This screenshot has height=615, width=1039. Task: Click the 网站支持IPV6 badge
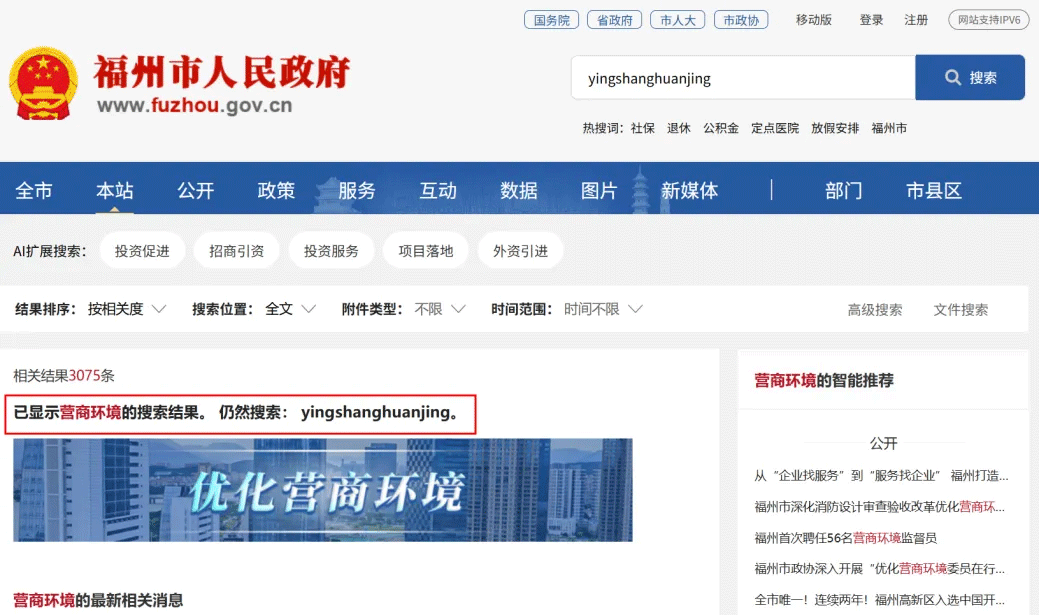[988, 19]
